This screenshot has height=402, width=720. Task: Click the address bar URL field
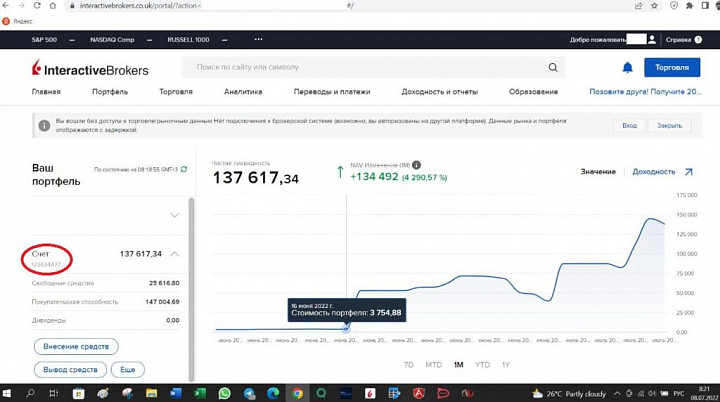click(x=349, y=6)
